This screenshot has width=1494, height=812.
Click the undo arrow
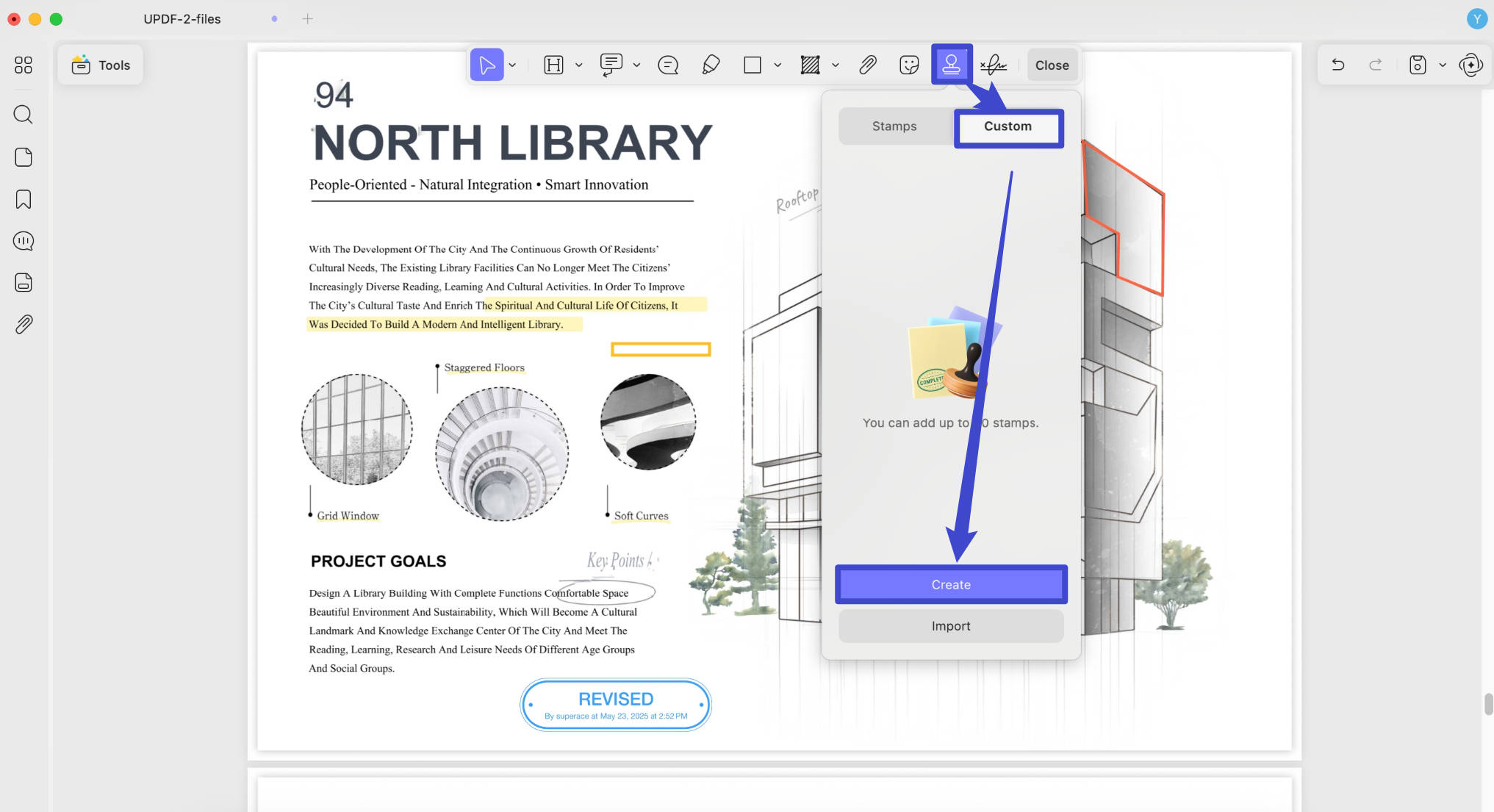tap(1338, 65)
